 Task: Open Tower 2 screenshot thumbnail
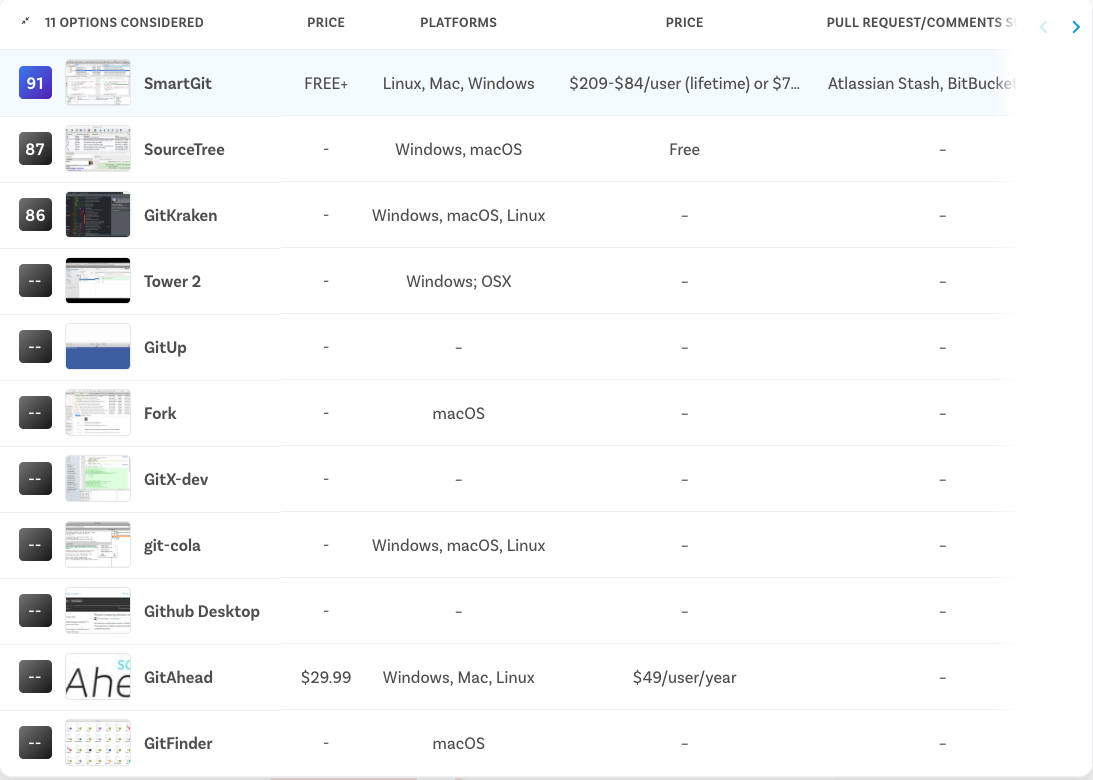(98, 281)
